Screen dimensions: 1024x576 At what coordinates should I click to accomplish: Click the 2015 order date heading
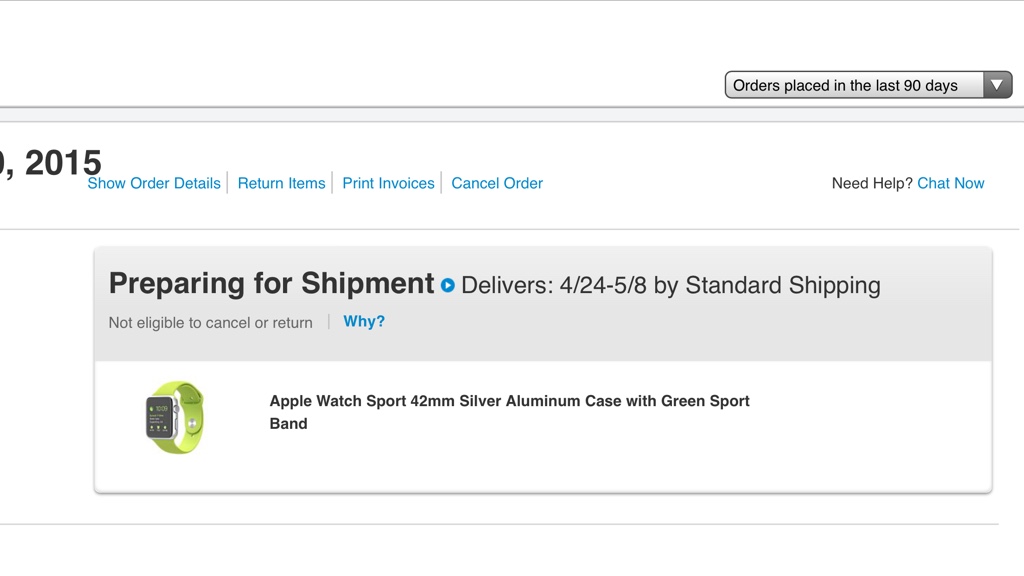point(62,162)
